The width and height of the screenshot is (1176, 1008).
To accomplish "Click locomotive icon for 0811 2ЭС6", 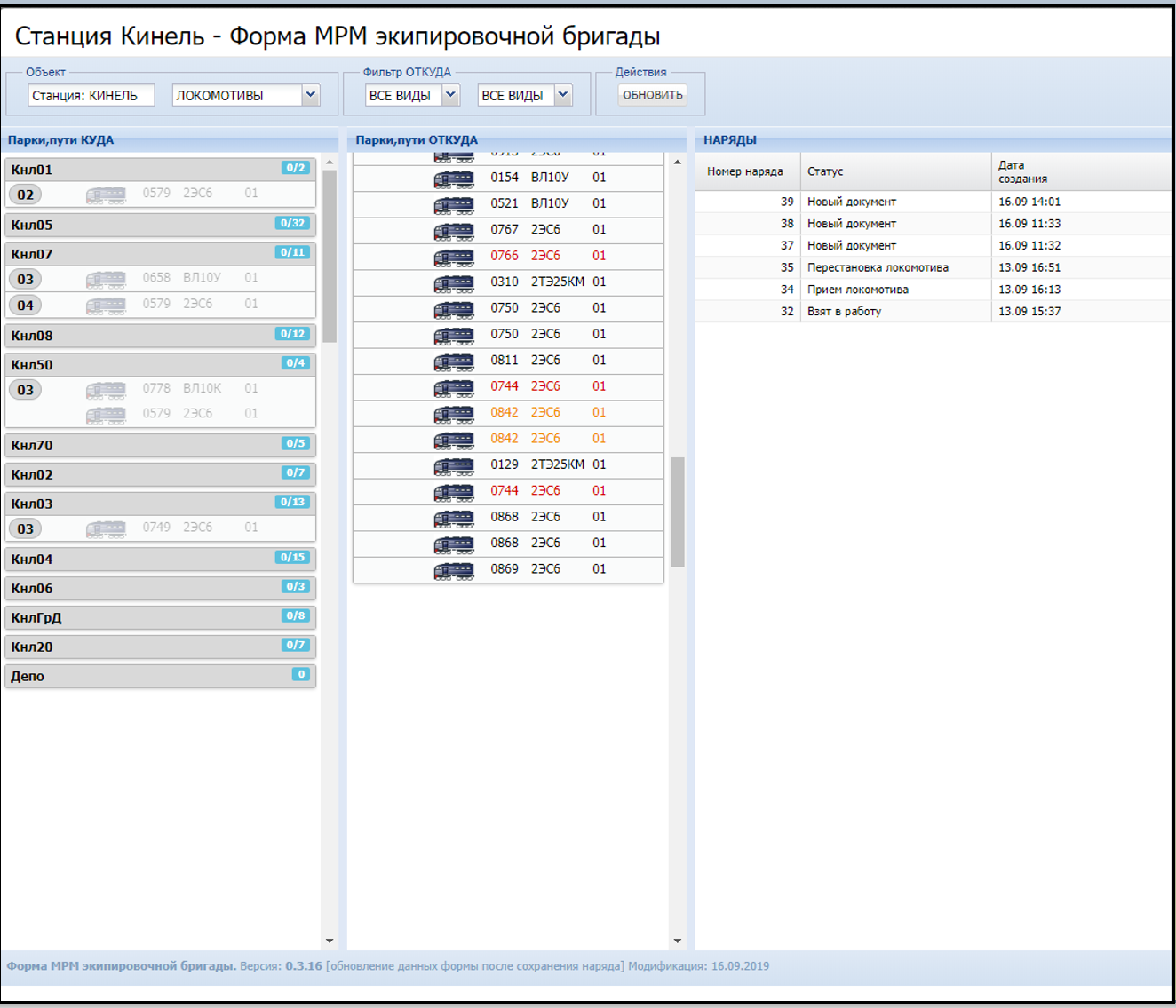I will [x=453, y=361].
